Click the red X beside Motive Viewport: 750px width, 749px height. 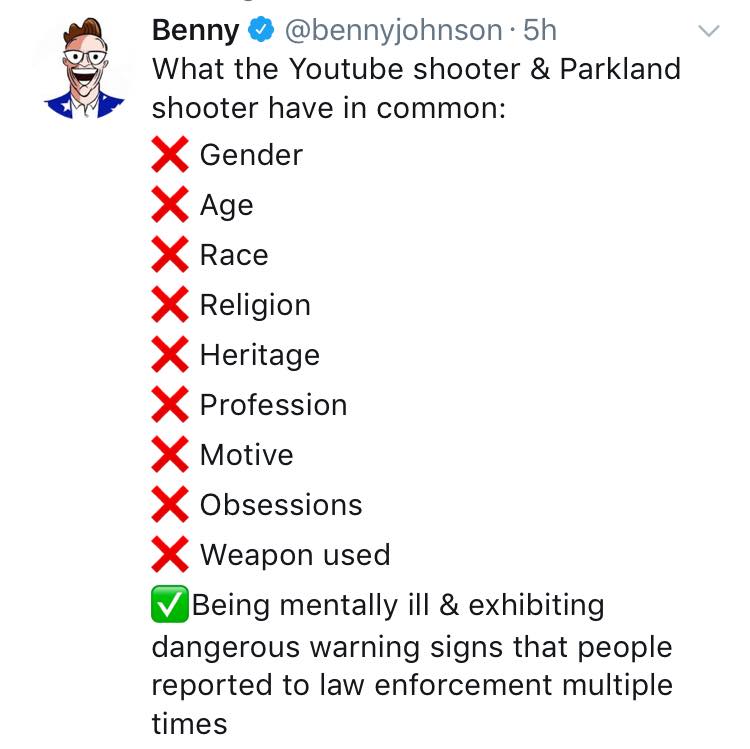pyautogui.click(x=170, y=454)
